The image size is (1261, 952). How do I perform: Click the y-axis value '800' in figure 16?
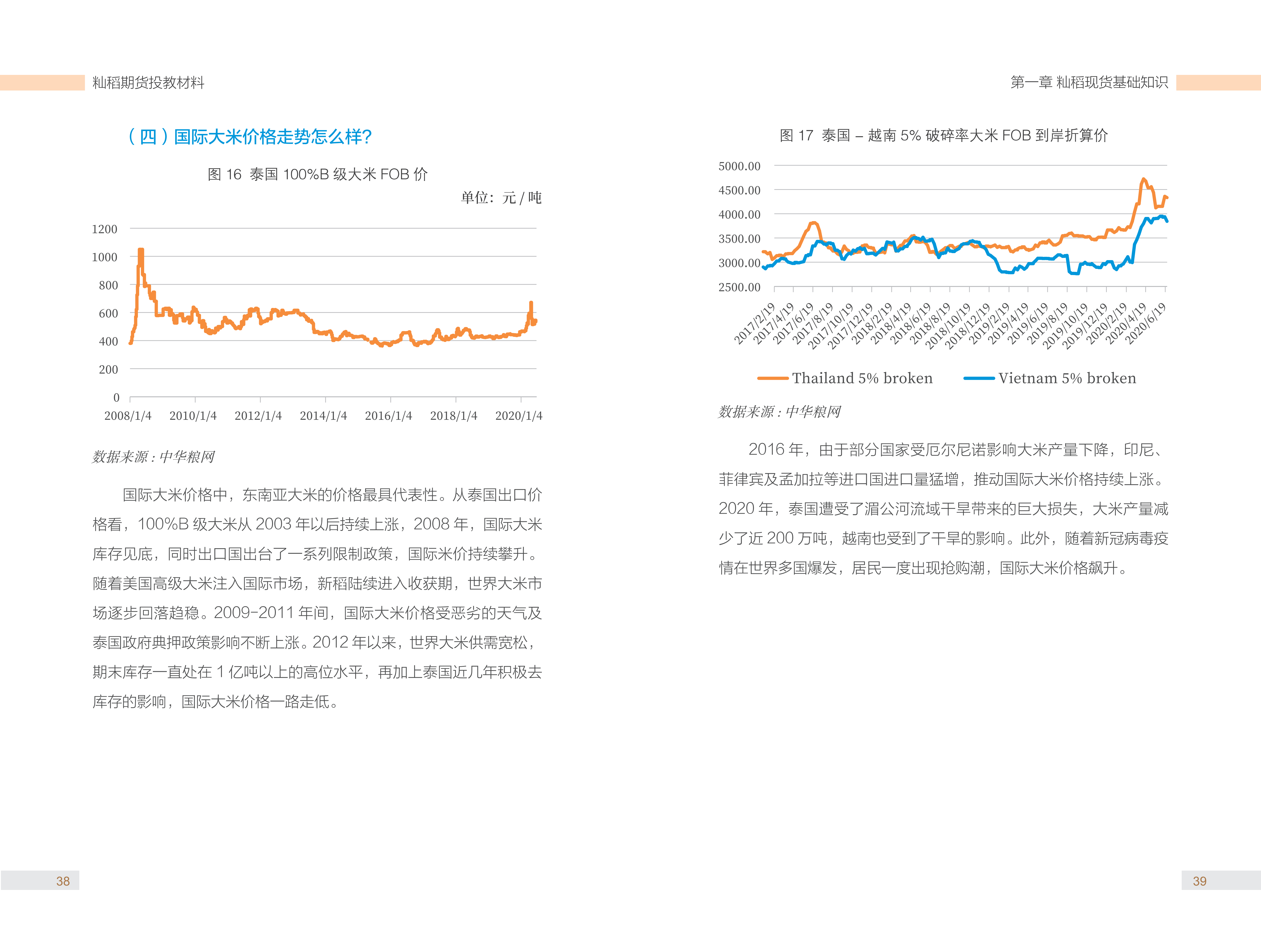[108, 285]
